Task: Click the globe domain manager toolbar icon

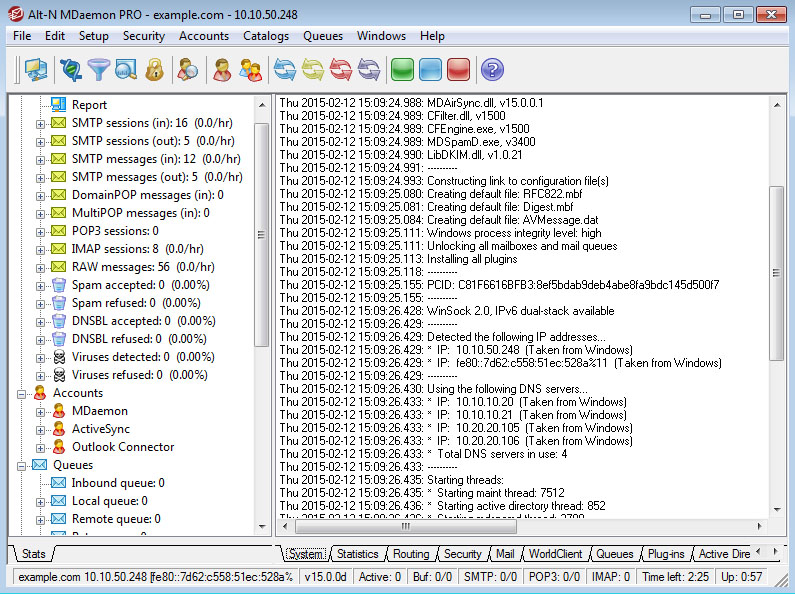Action: tap(71, 70)
